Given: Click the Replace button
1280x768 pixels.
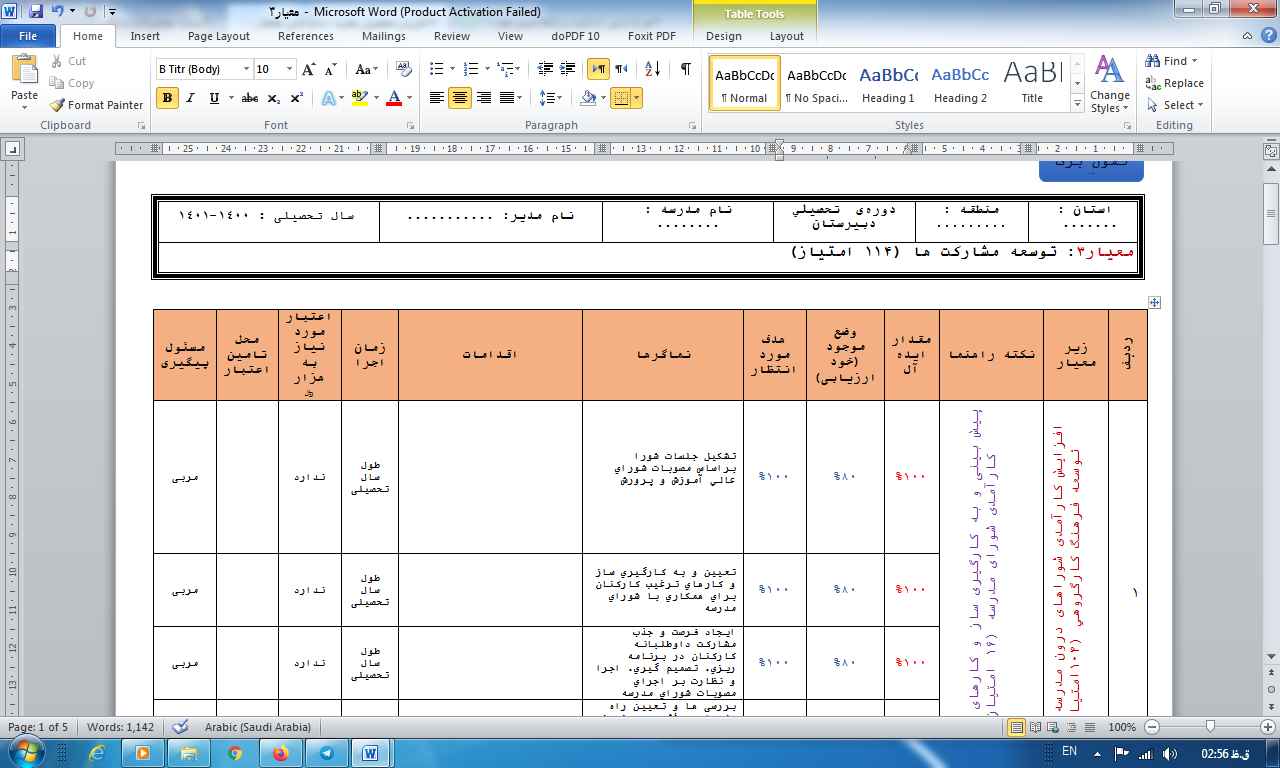Looking at the screenshot, I should tap(1175, 83).
